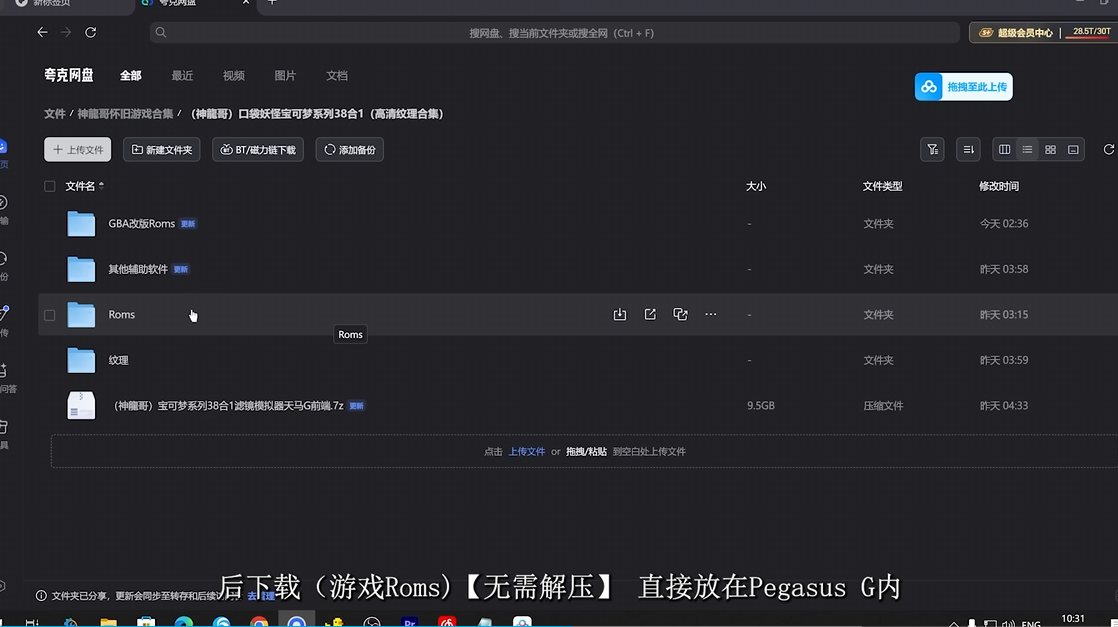
Task: Click the sort order icon in the toolbar
Action: 967,149
